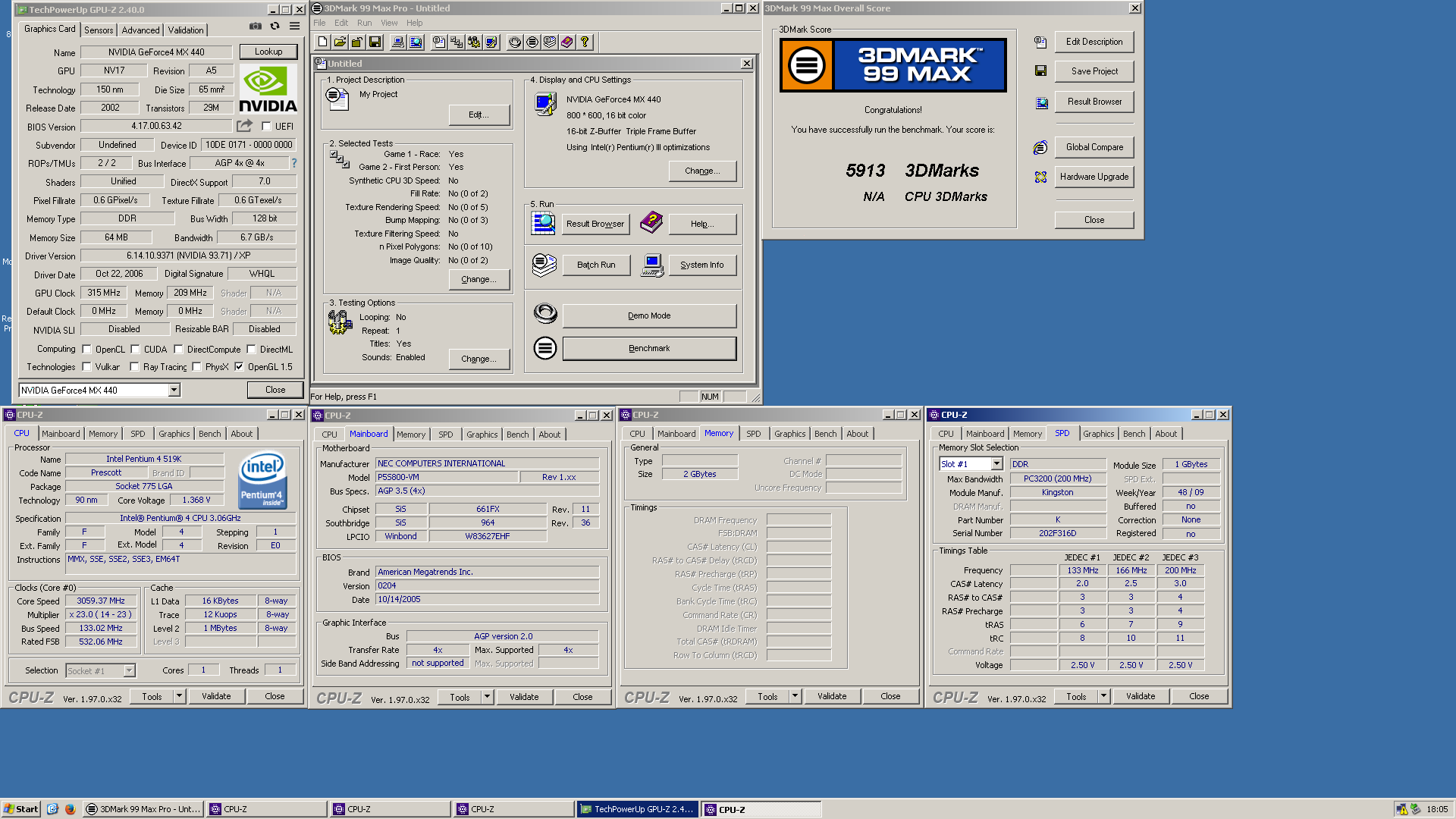Toggle the Ray Tracing checkbox

coord(134,367)
